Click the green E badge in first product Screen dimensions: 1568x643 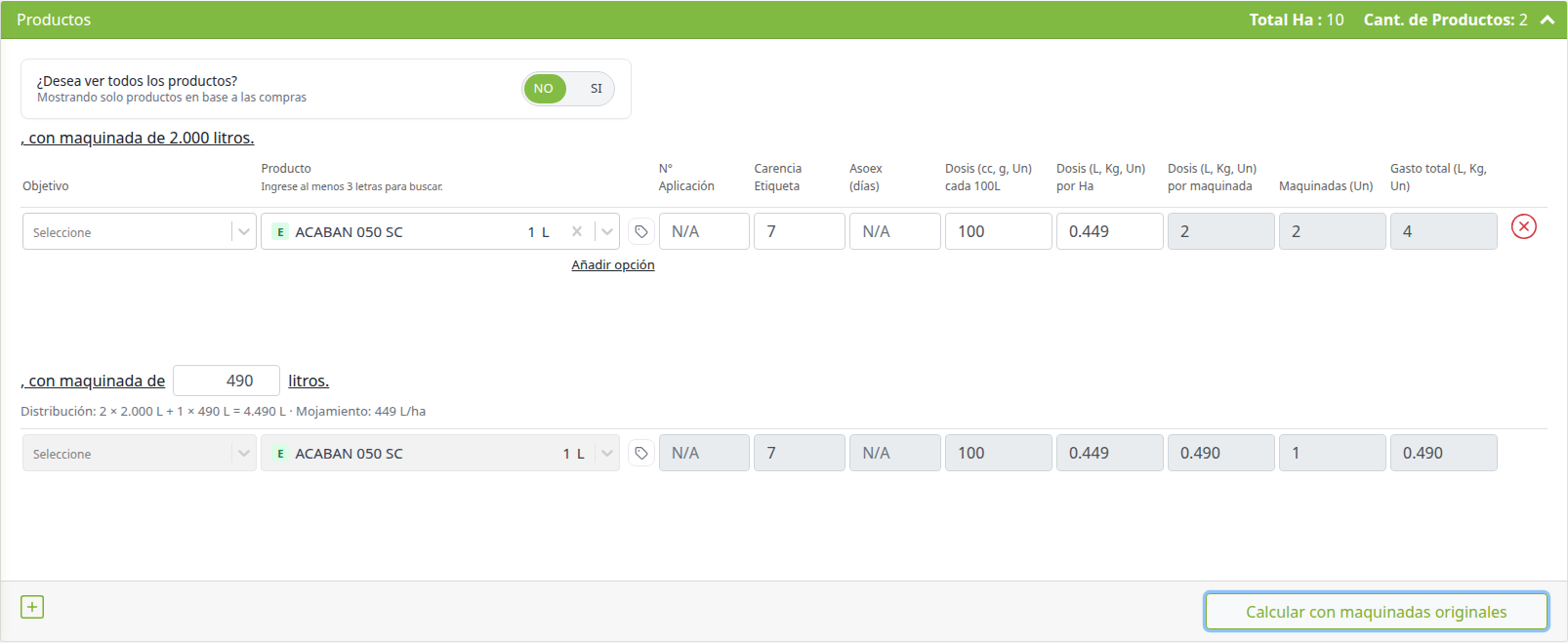280,232
